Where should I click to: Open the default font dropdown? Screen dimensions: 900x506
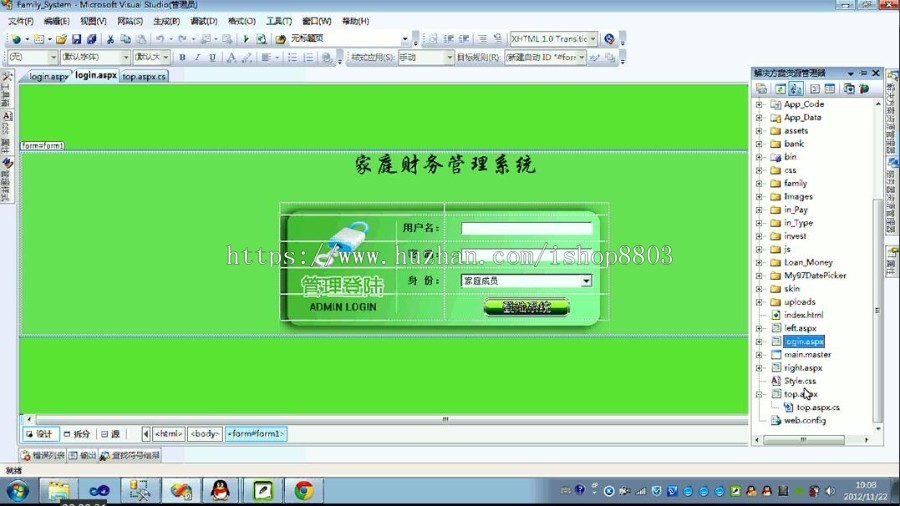click(x=125, y=57)
